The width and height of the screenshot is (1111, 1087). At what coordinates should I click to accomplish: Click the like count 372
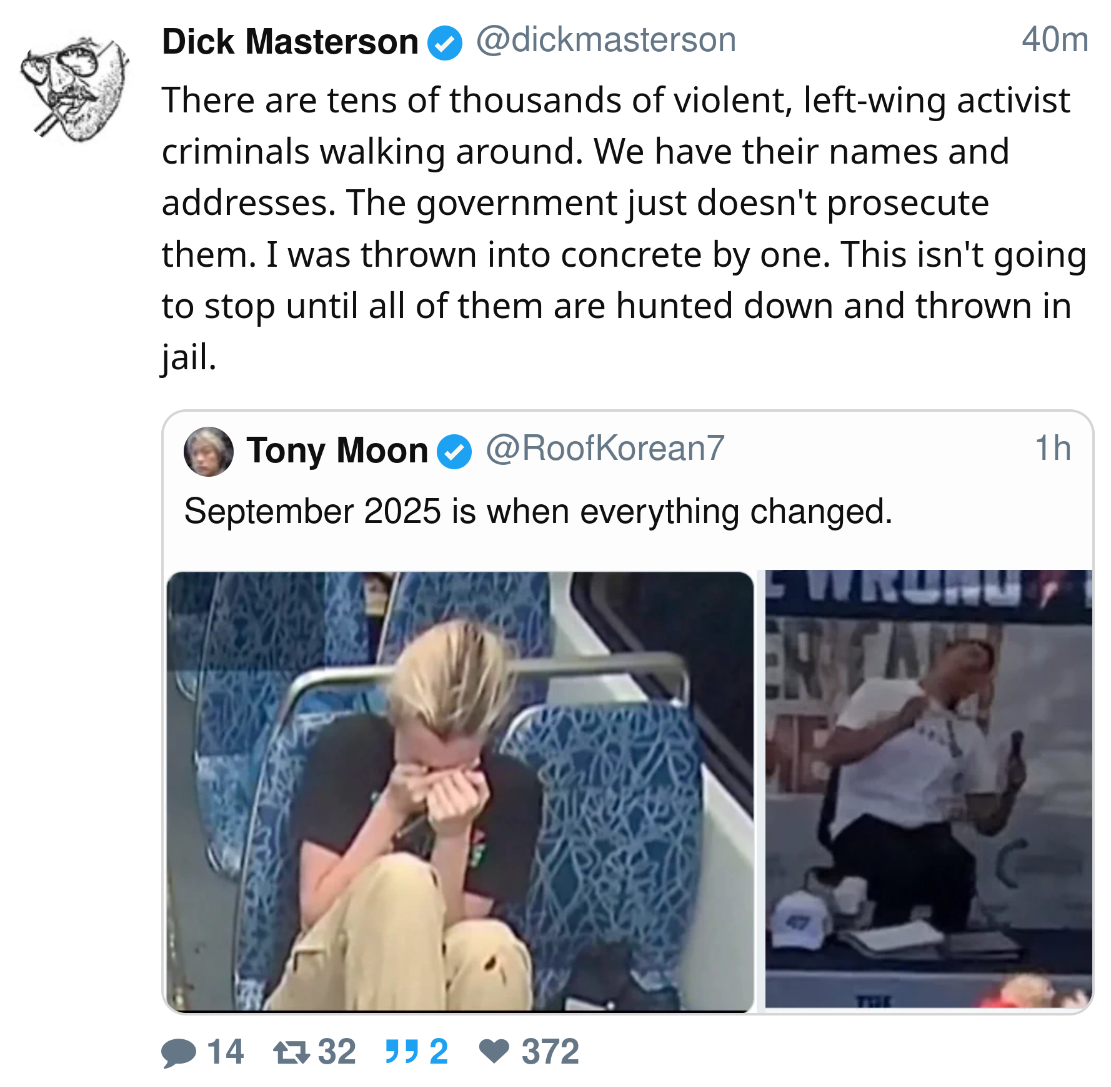coord(551,1052)
